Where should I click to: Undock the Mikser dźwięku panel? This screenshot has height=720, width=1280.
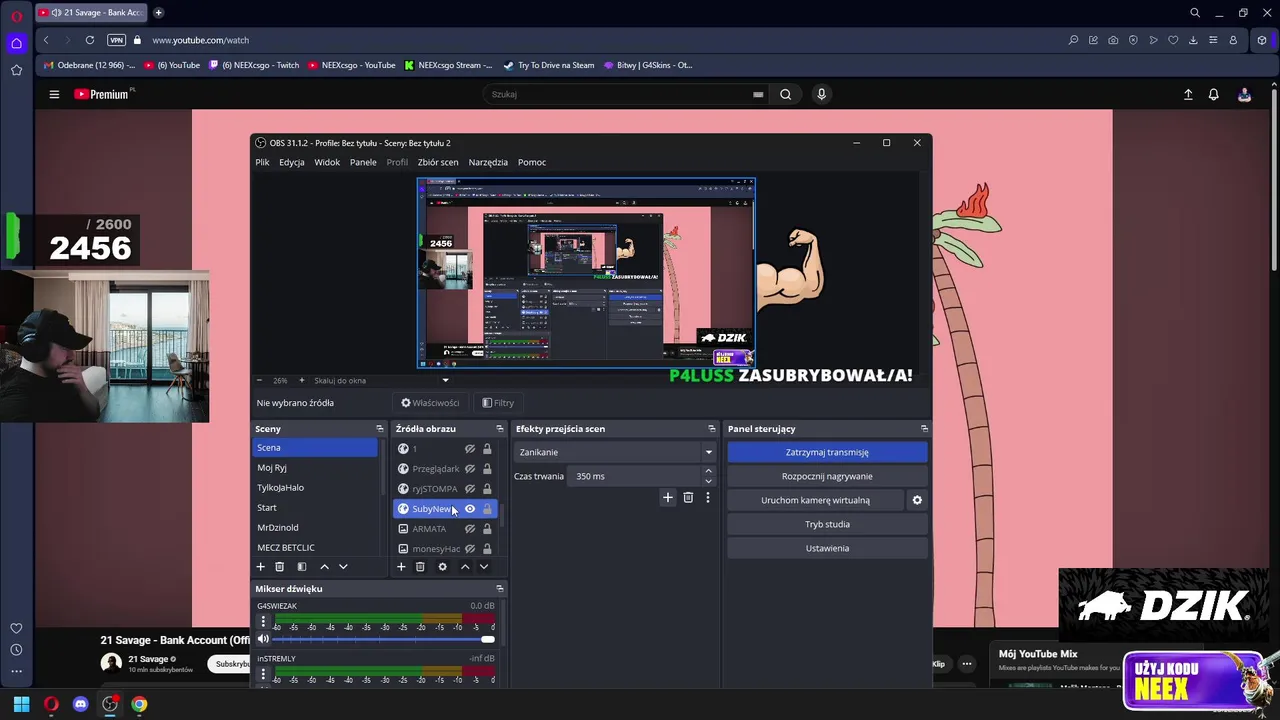point(500,589)
